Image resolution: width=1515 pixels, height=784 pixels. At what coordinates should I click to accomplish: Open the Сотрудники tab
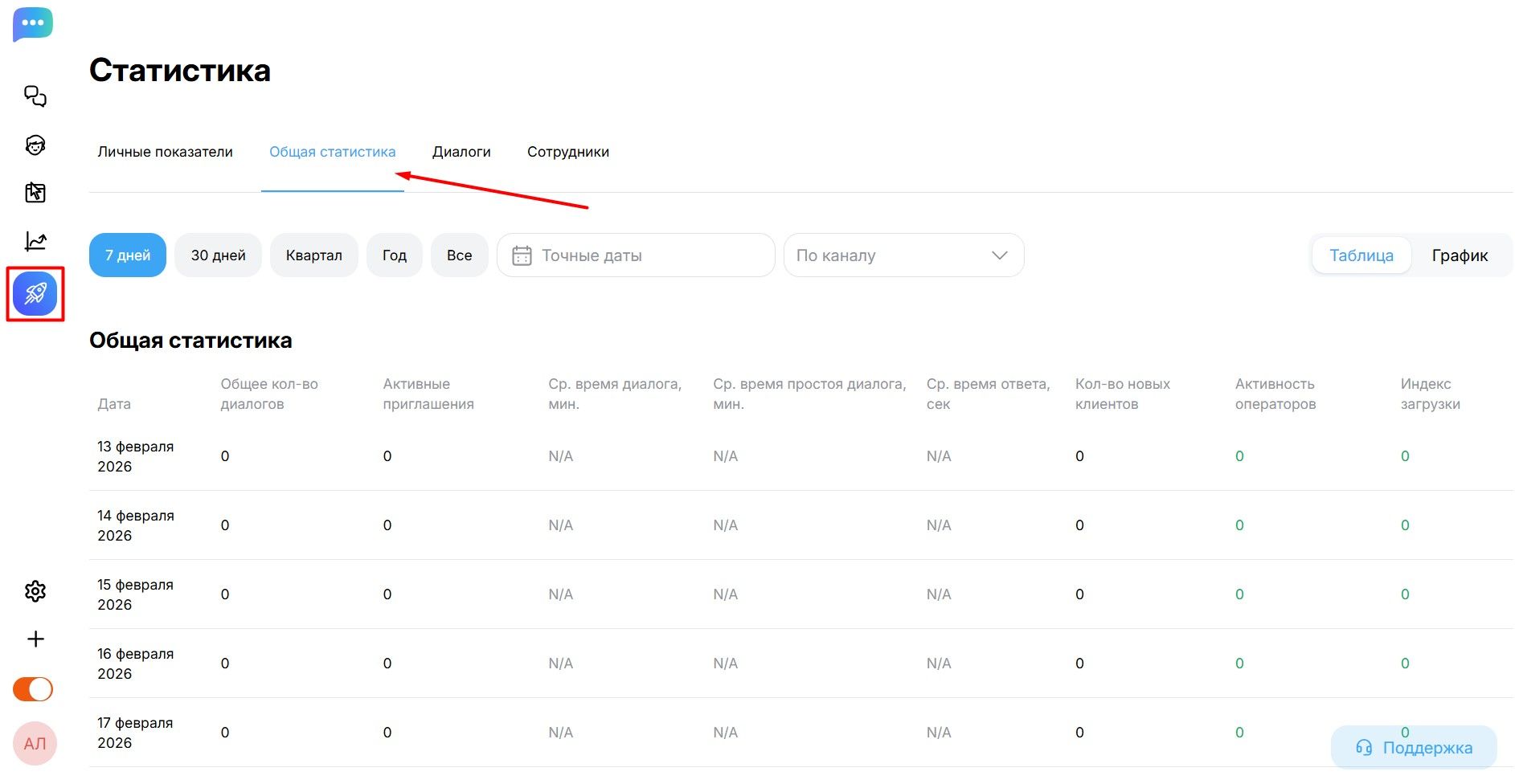[x=567, y=152]
